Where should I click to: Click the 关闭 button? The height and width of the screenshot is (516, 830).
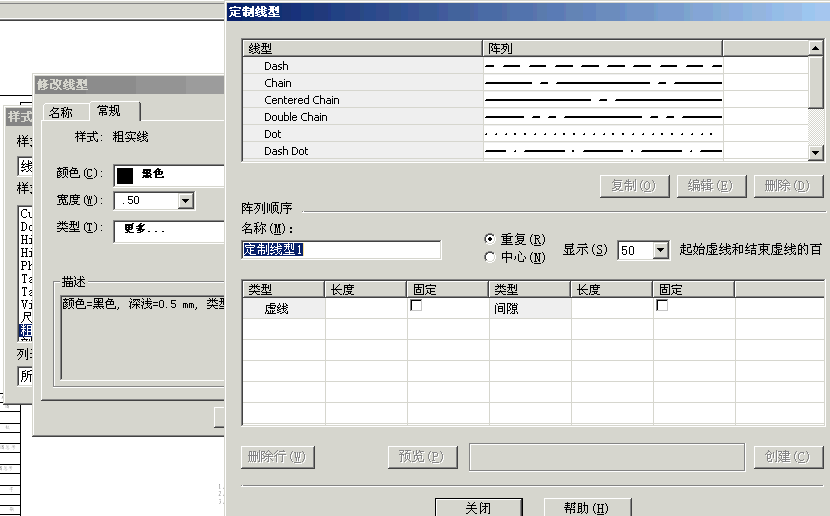(479, 508)
